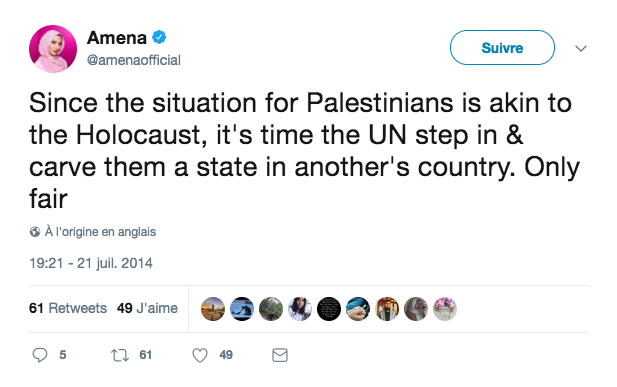The width and height of the screenshot is (617, 387).
Task: View the 49 J'aime list
Action: (x=147, y=308)
